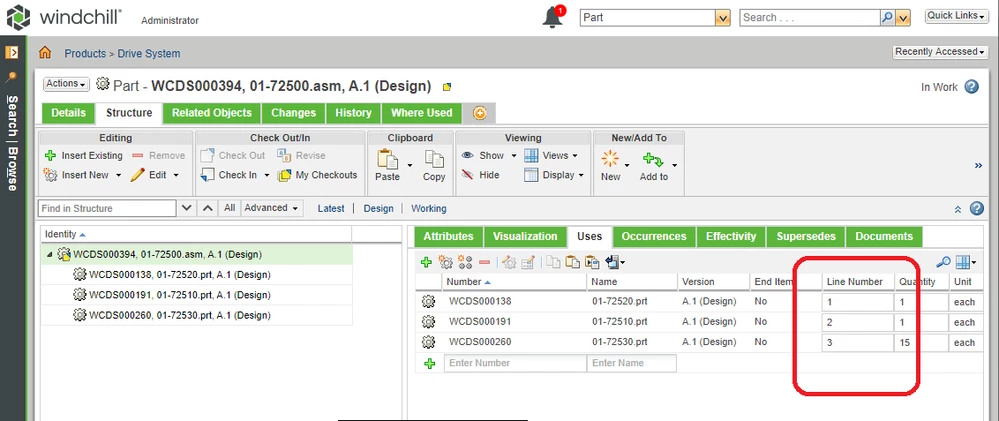Collapse the ribbon with double-chevron up icon
The width and height of the screenshot is (999, 421).
click(x=958, y=209)
